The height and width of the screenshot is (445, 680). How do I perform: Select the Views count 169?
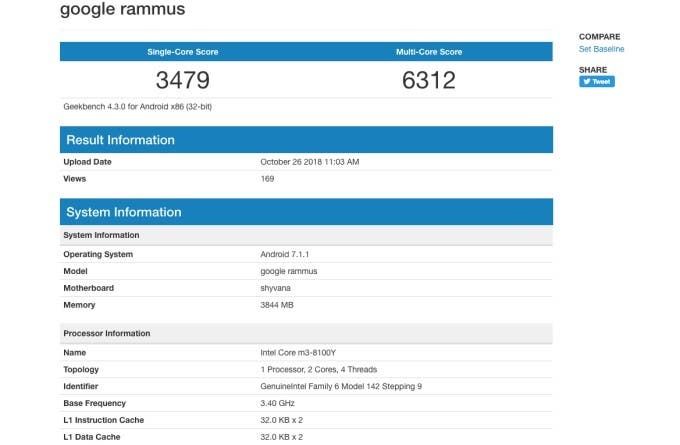[x=267, y=179]
